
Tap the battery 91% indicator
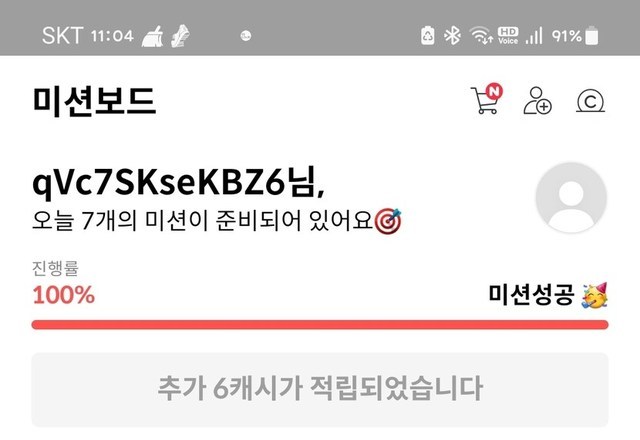pyautogui.click(x=575, y=36)
